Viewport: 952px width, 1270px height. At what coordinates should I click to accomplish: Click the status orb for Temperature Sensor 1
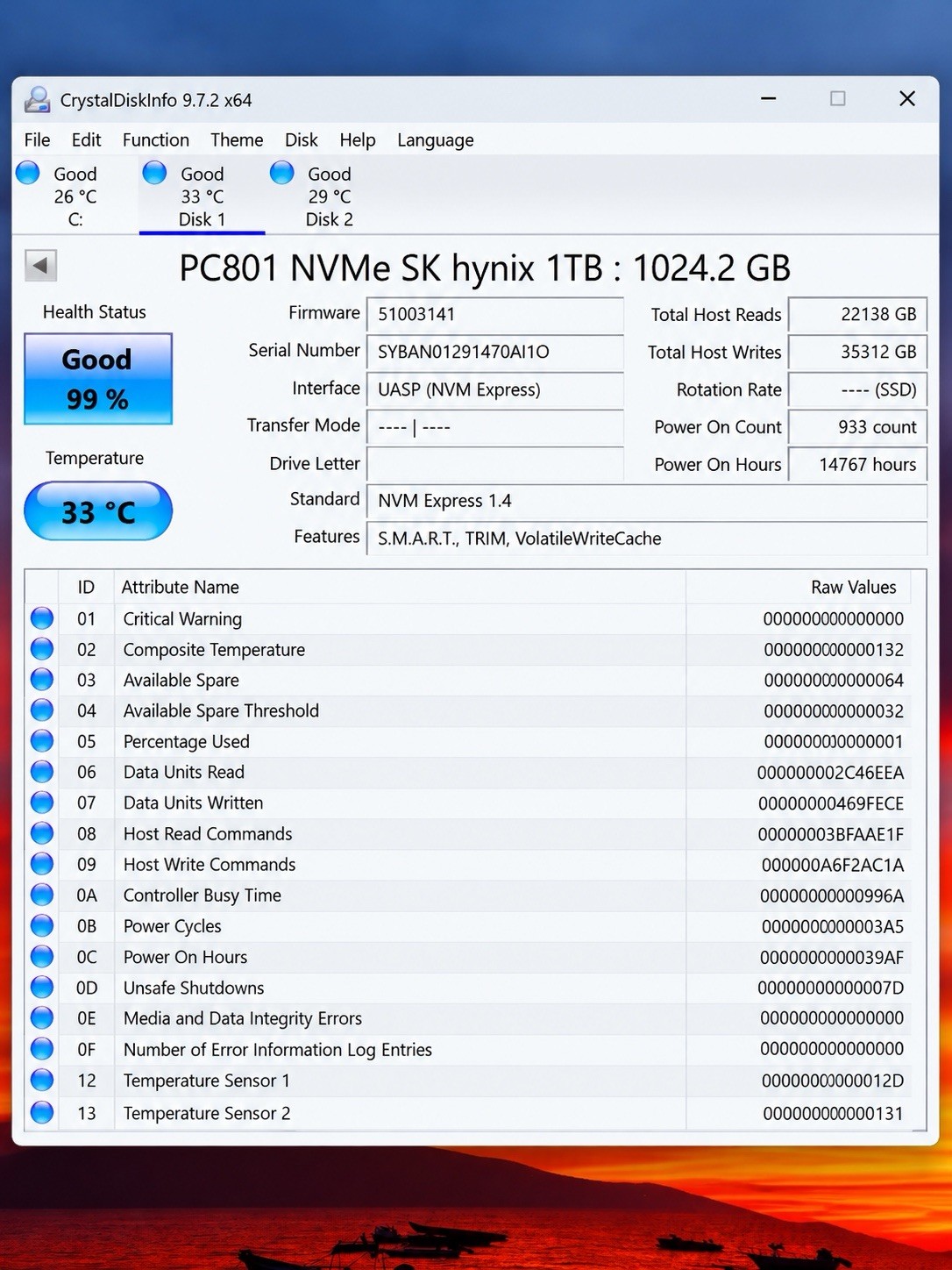[x=42, y=1081]
